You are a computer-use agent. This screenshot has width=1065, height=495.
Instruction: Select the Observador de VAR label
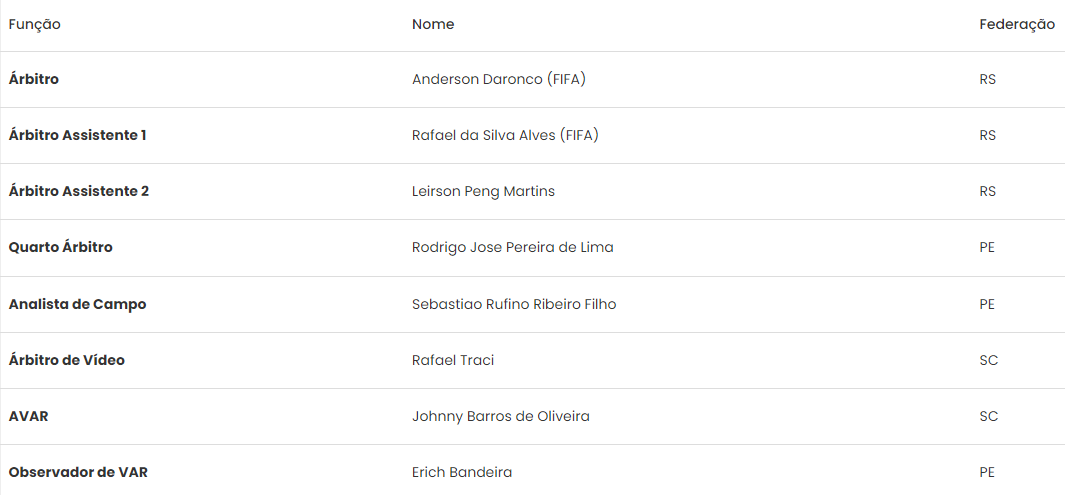(x=78, y=472)
